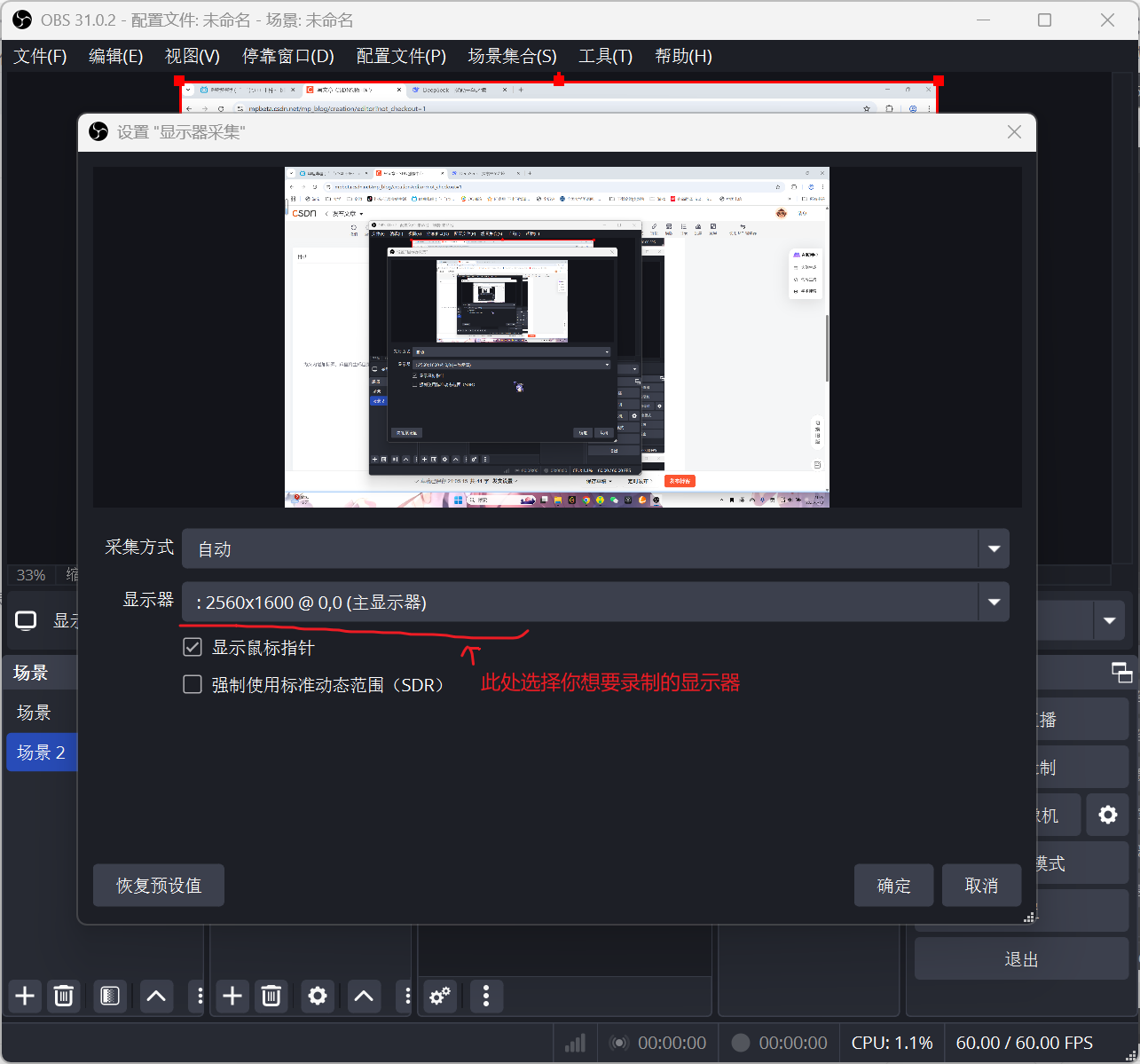Image resolution: width=1140 pixels, height=1064 pixels.
Task: Click the network signal icon in the status bar
Action: pos(575,1042)
